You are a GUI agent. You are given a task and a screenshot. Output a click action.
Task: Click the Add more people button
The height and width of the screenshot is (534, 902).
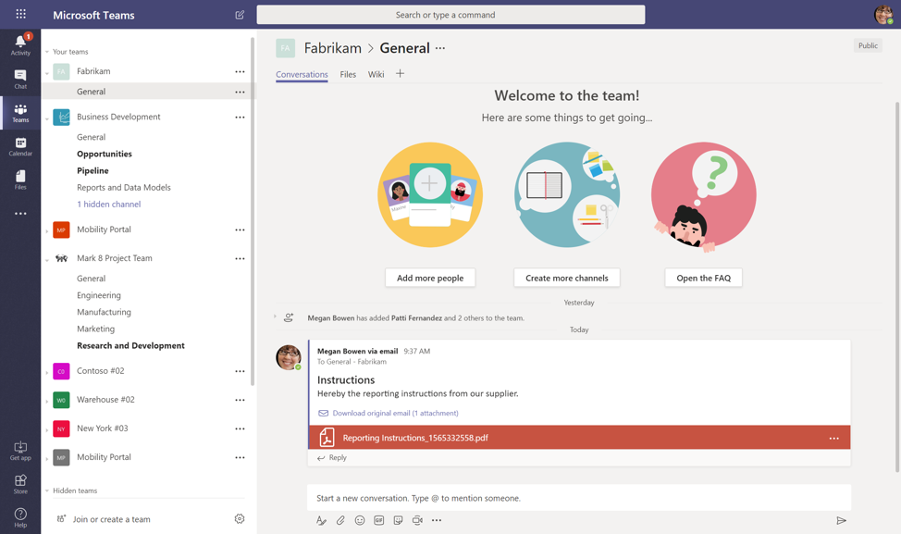430,278
